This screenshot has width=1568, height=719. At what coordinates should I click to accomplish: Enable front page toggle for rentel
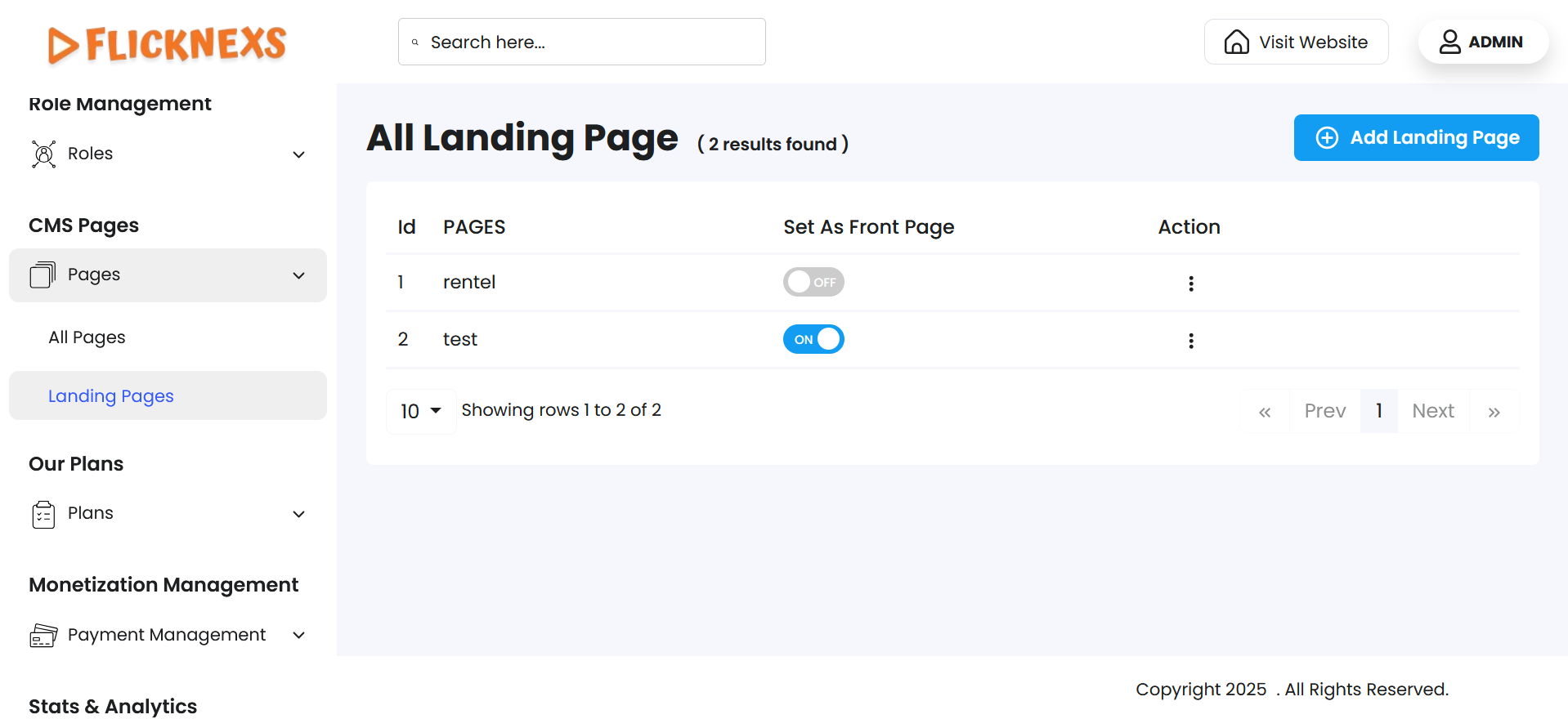coord(813,282)
